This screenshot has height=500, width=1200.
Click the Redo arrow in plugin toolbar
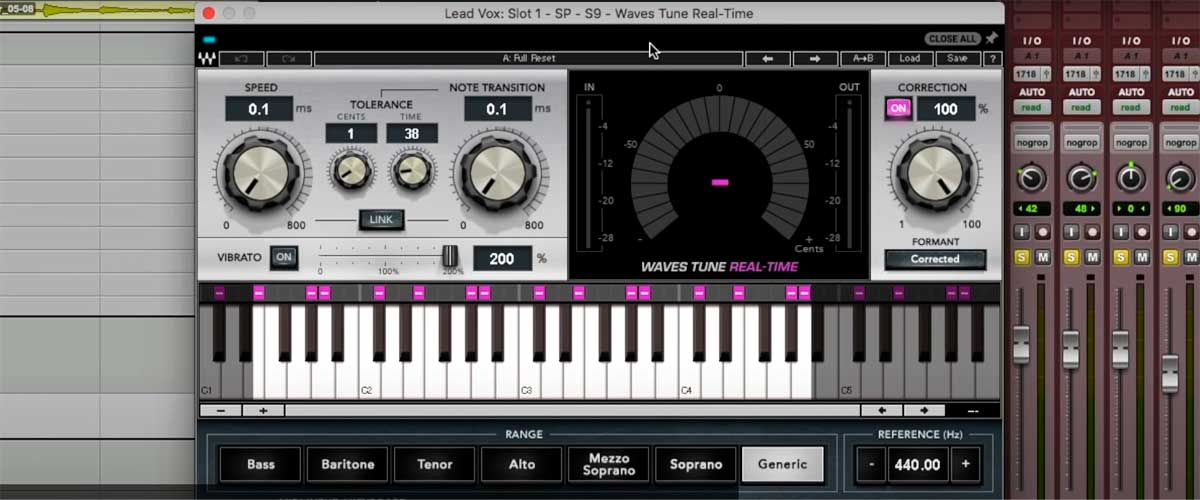[x=289, y=59]
